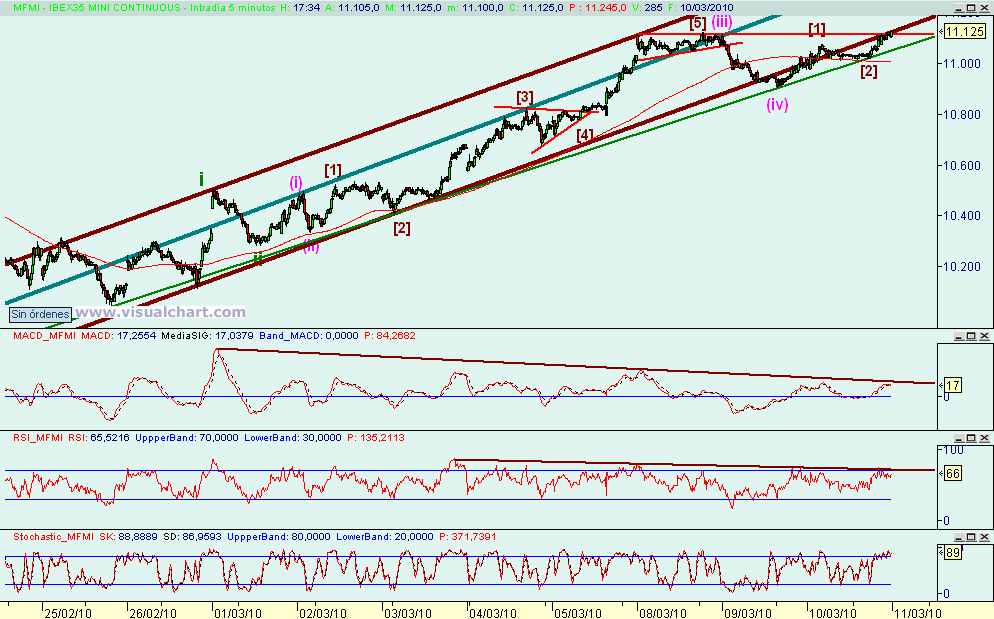This screenshot has width=994, height=619.
Task: Click the 09/03/10 date axis label
Action: pos(748,613)
